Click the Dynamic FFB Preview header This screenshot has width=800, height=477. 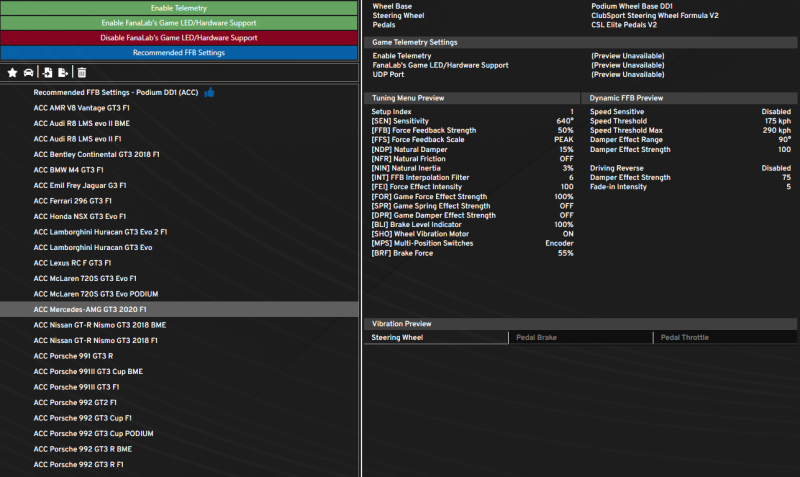coord(690,98)
